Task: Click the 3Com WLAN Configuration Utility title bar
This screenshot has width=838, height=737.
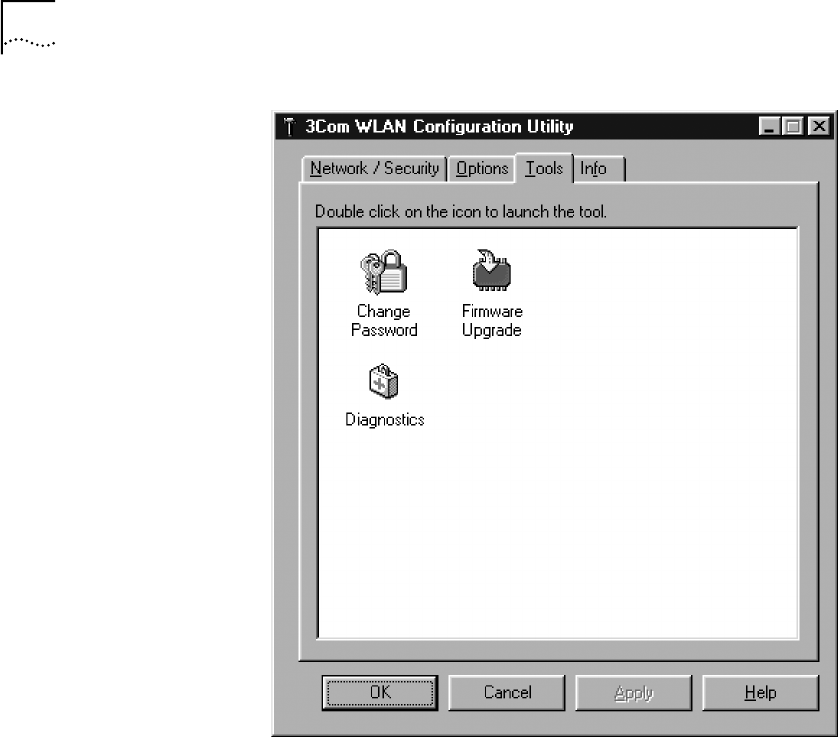Action: (554, 127)
